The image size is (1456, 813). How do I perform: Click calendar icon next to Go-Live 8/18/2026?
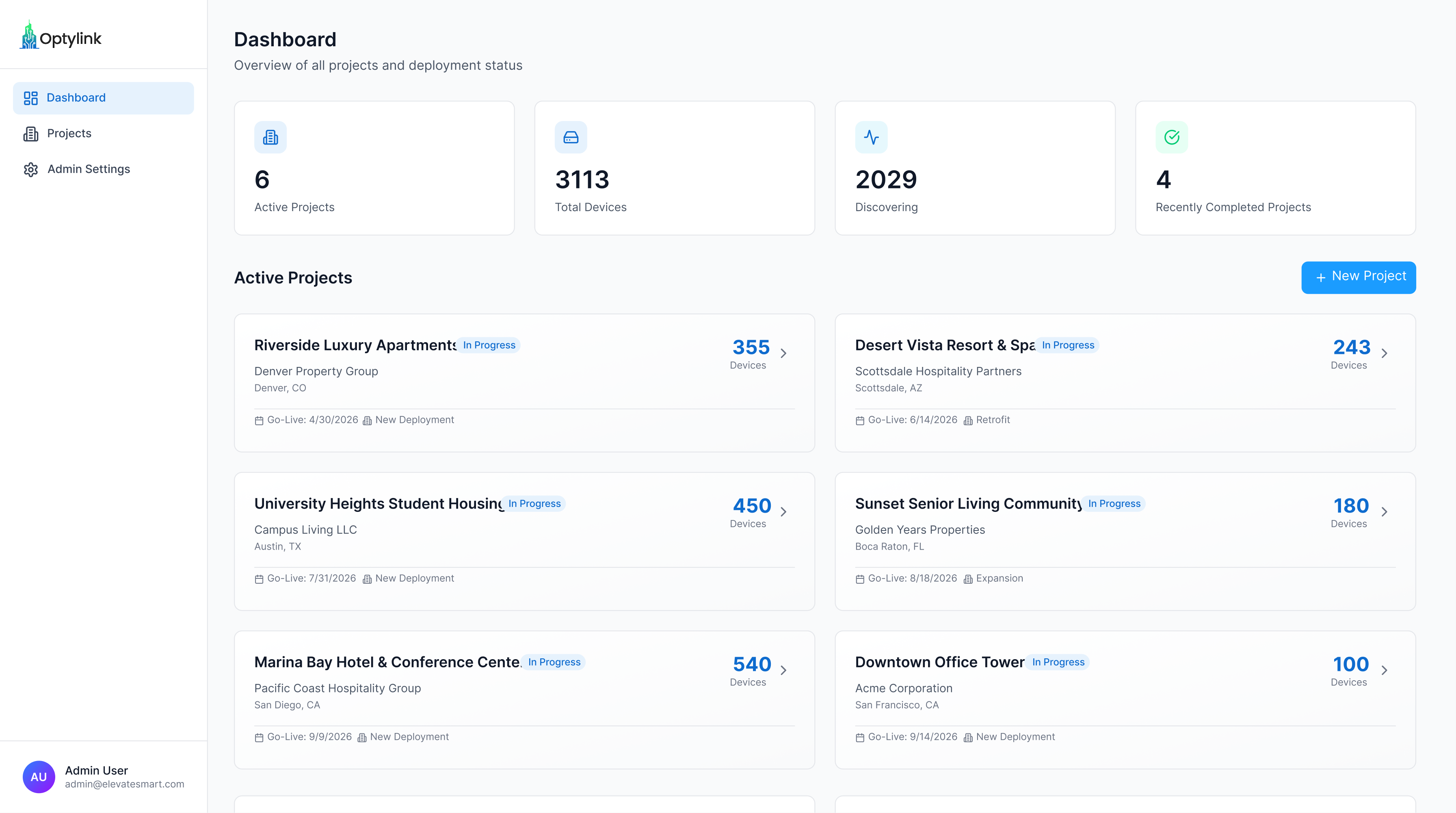[x=860, y=579]
